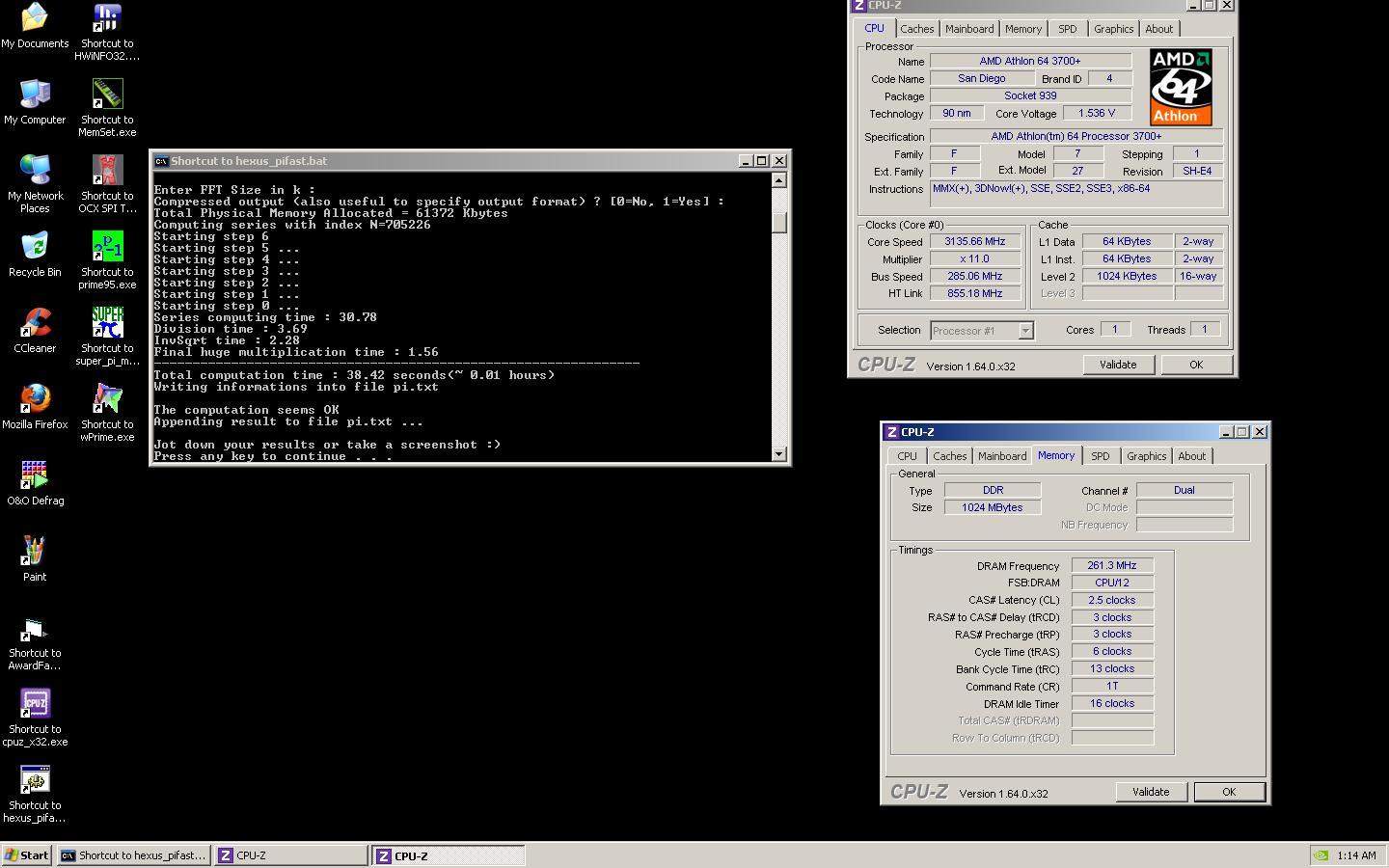1389x868 pixels.
Task: Click the Code Name San Diego value
Action: [x=982, y=79]
